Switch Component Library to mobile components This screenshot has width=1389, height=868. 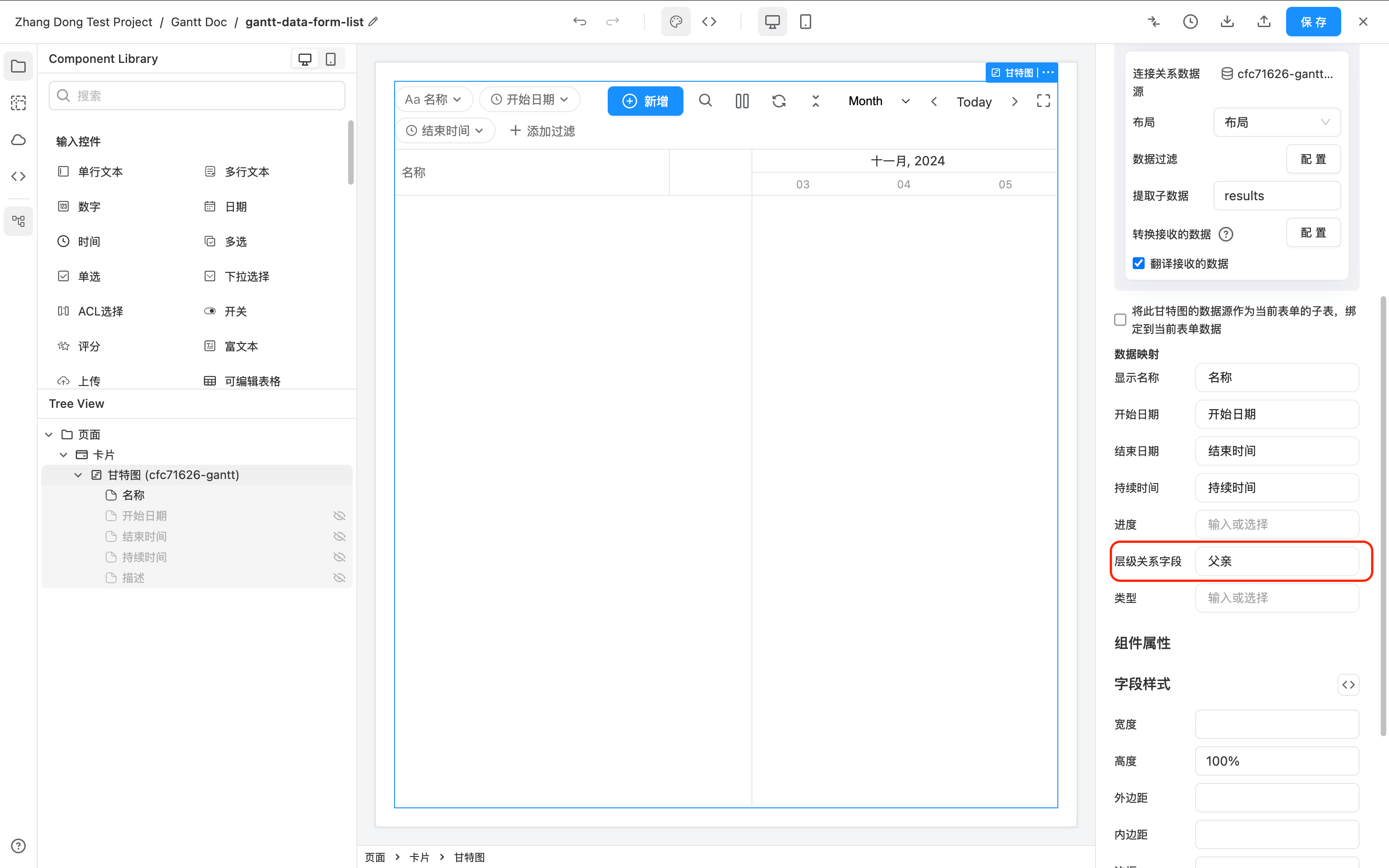331,59
